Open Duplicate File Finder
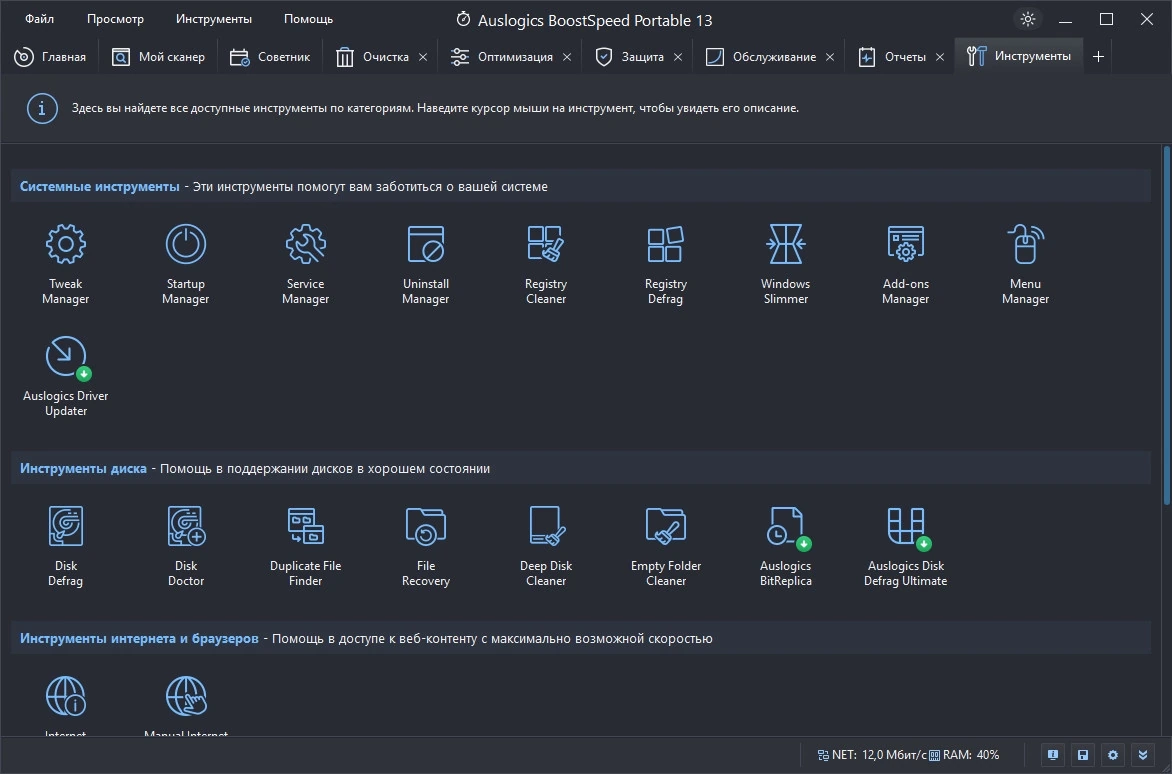Viewport: 1172px width, 774px height. [306, 546]
